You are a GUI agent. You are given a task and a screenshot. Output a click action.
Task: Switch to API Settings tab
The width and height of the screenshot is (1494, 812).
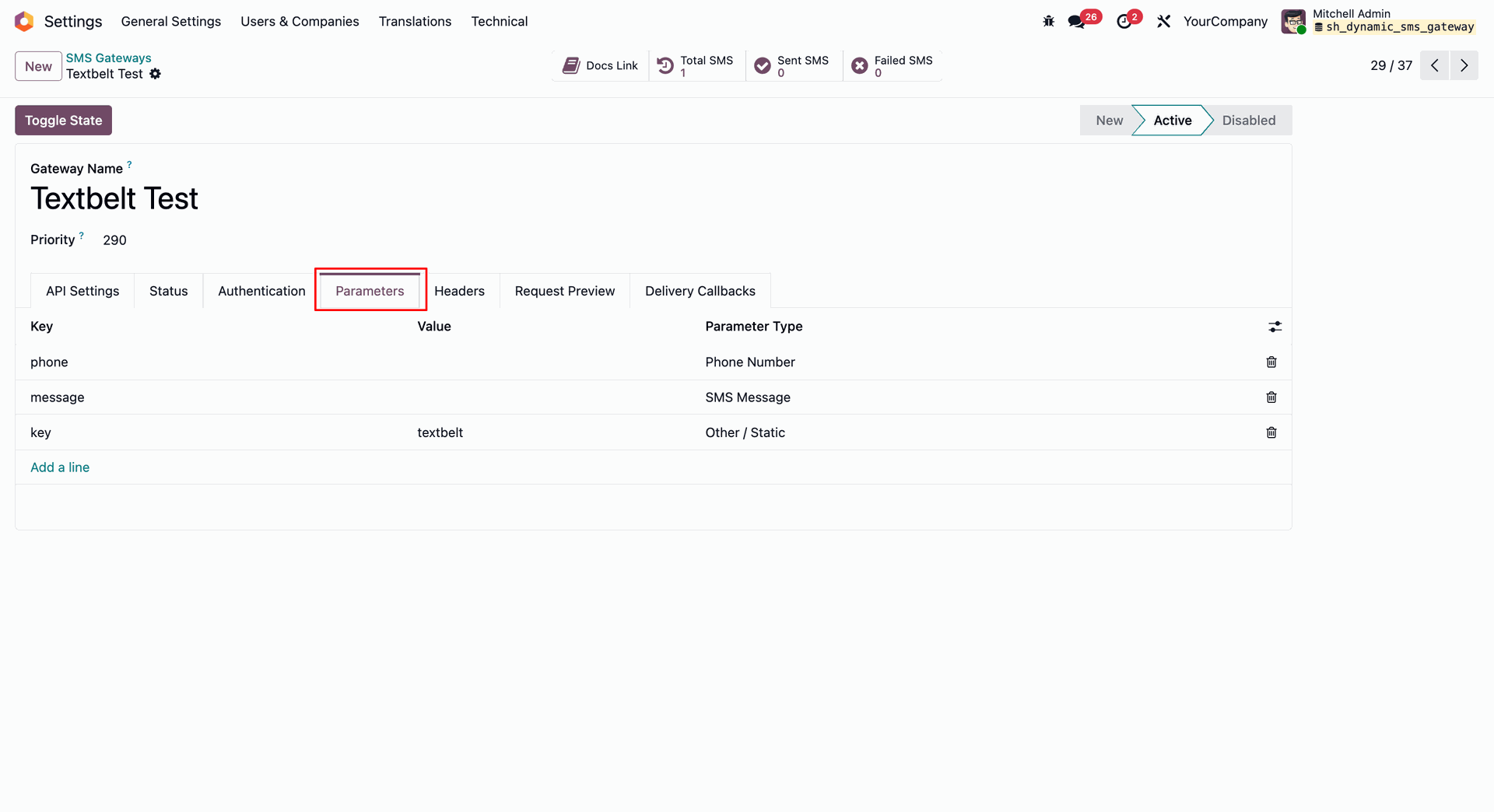(x=82, y=291)
